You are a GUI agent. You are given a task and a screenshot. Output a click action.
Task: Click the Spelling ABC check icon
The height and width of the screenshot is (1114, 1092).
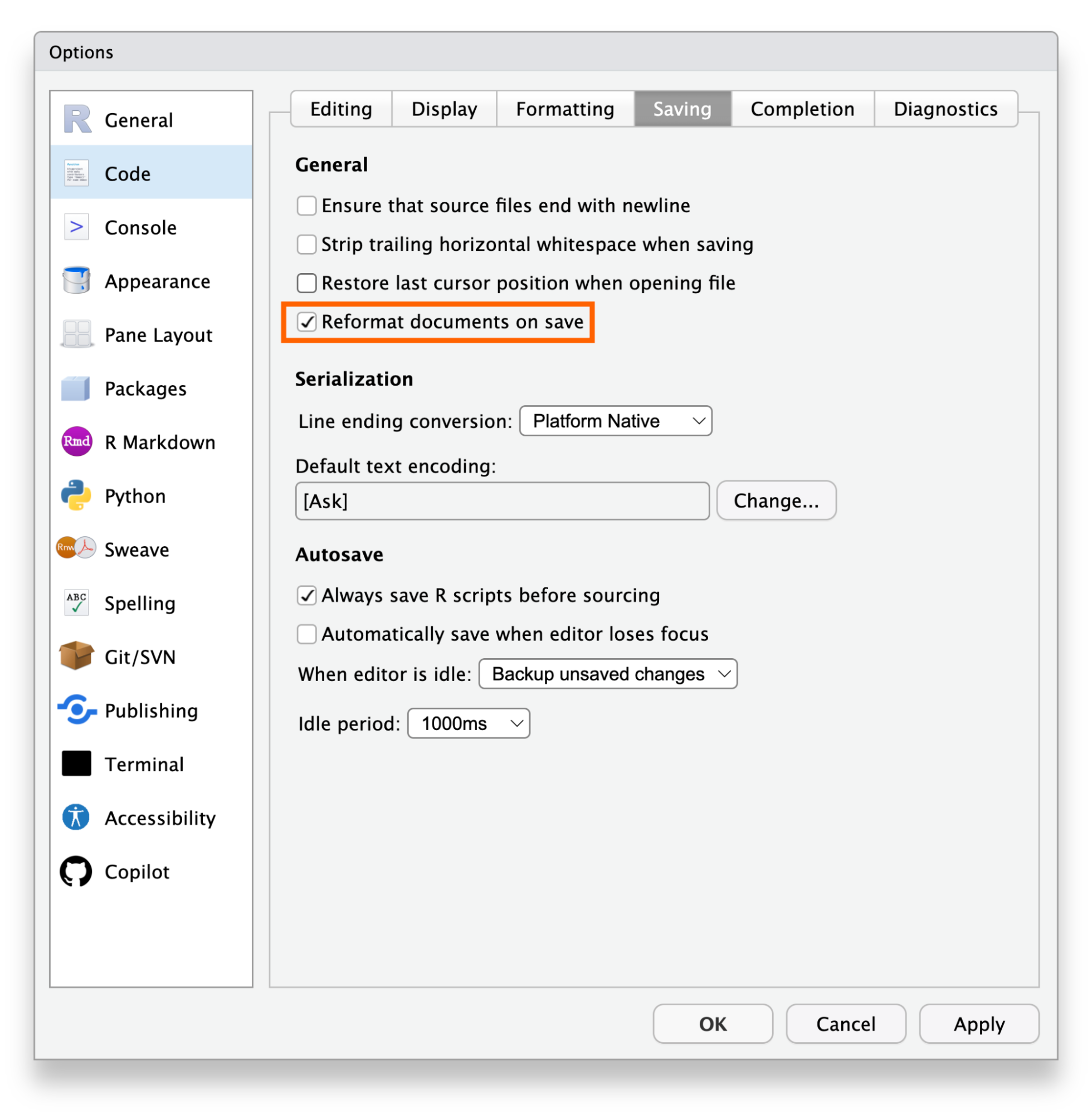coord(76,602)
